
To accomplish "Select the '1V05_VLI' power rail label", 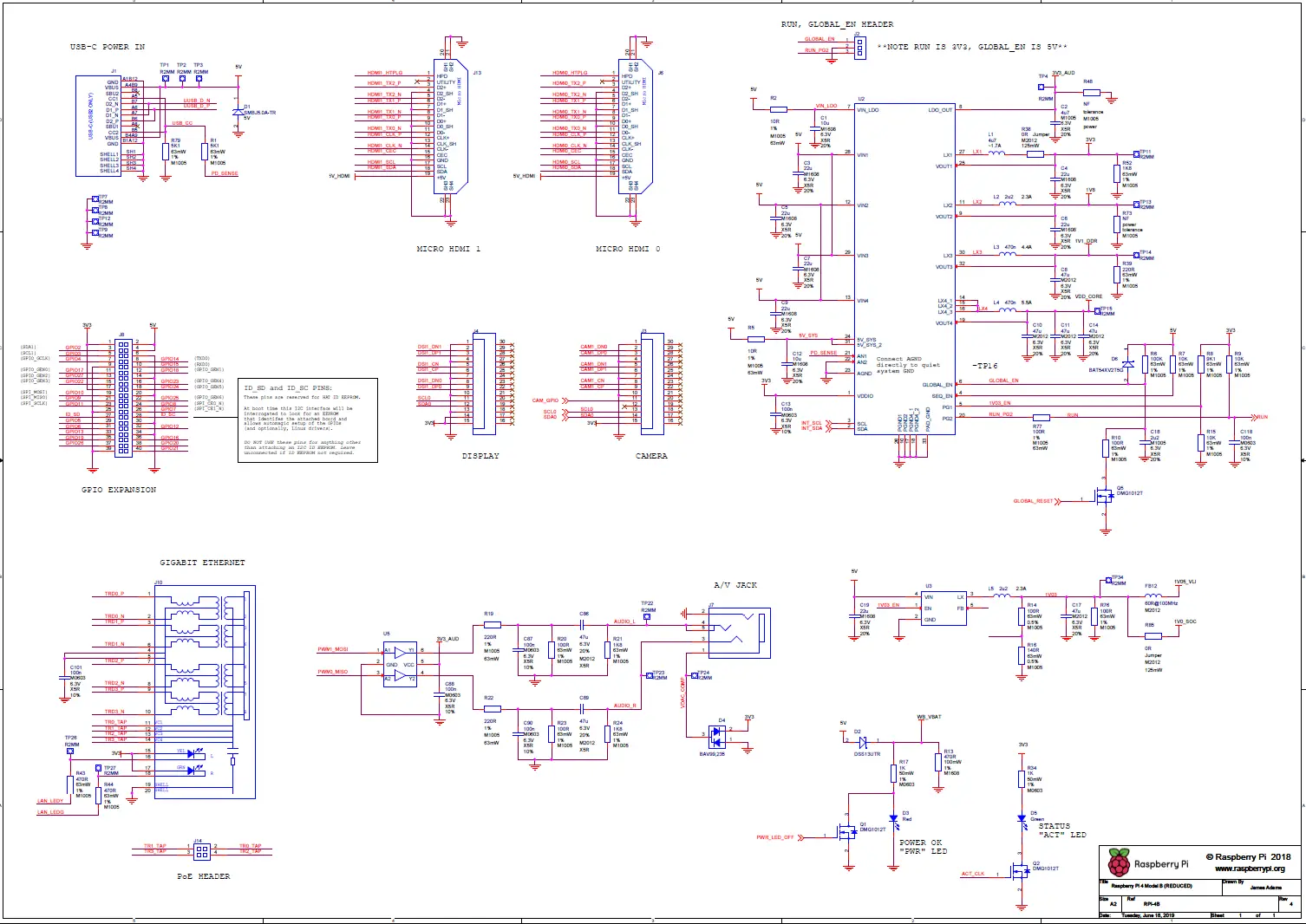I will 1185,582.
